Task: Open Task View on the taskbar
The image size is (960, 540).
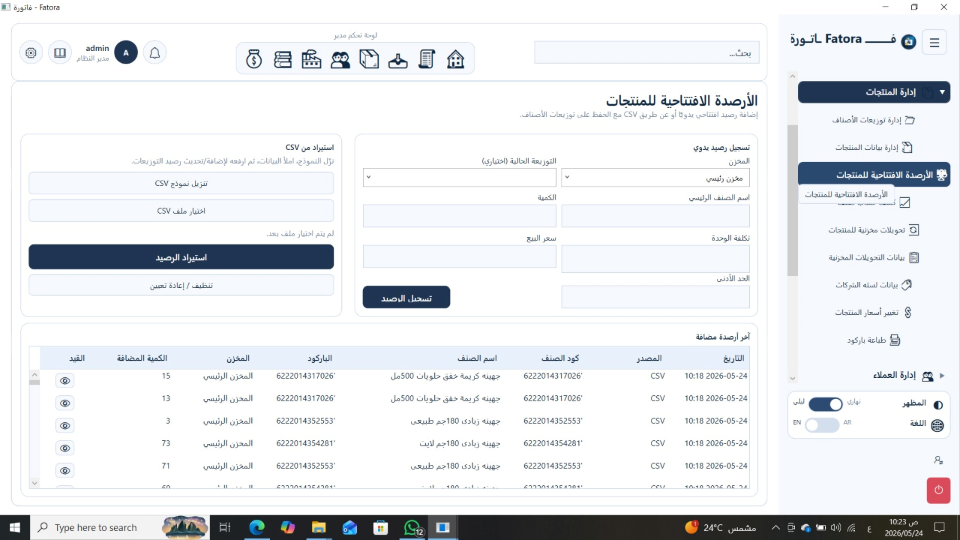Action: click(225, 527)
